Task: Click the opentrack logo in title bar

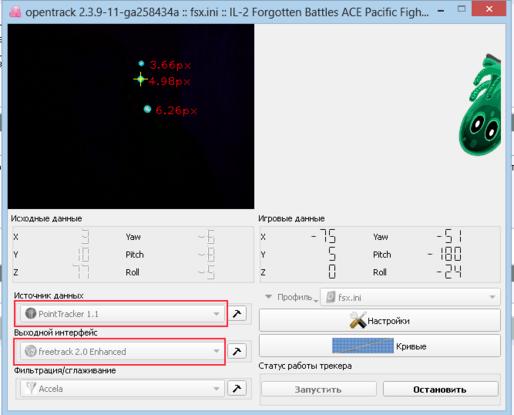Action: pyautogui.click(x=15, y=12)
